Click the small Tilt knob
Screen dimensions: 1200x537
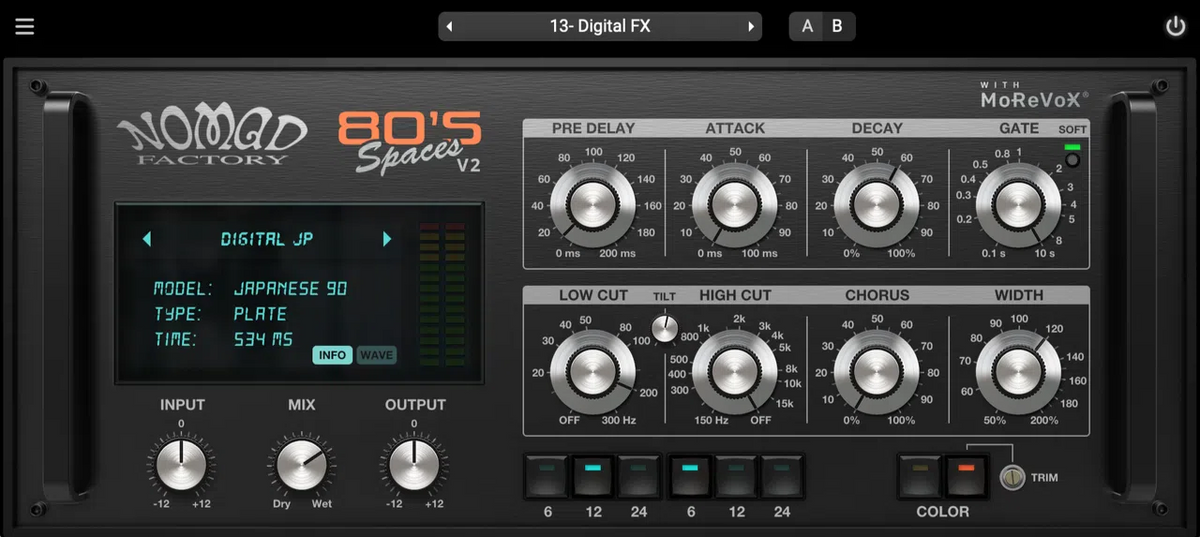tap(664, 327)
